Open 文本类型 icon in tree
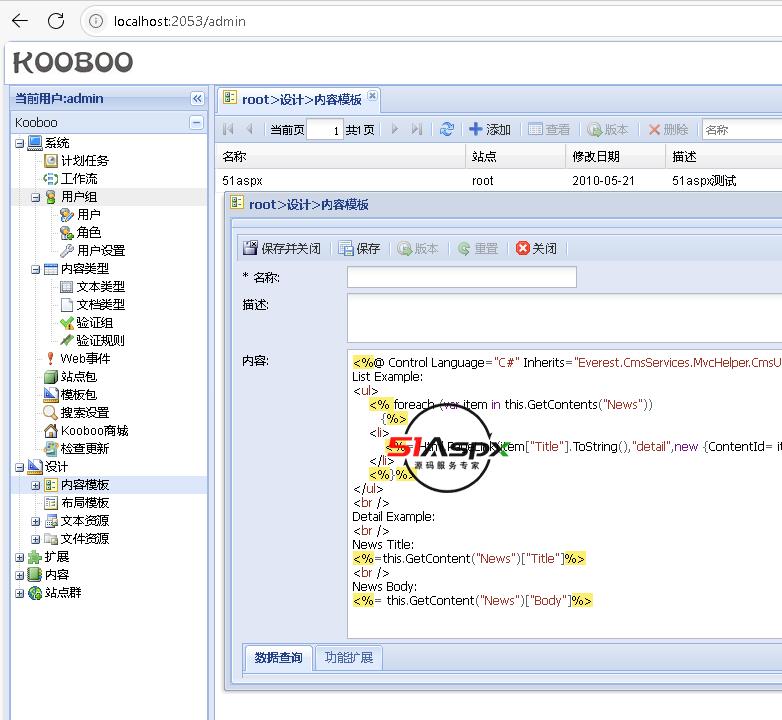Viewport: 782px width, 720px height. pos(67,286)
